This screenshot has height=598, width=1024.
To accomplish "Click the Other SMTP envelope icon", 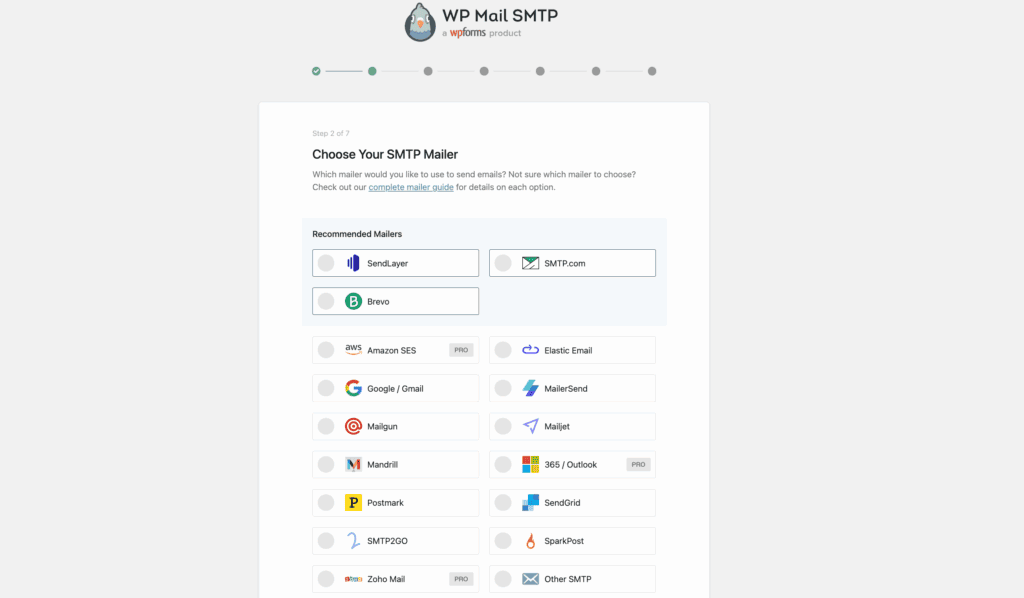I will [x=530, y=579].
